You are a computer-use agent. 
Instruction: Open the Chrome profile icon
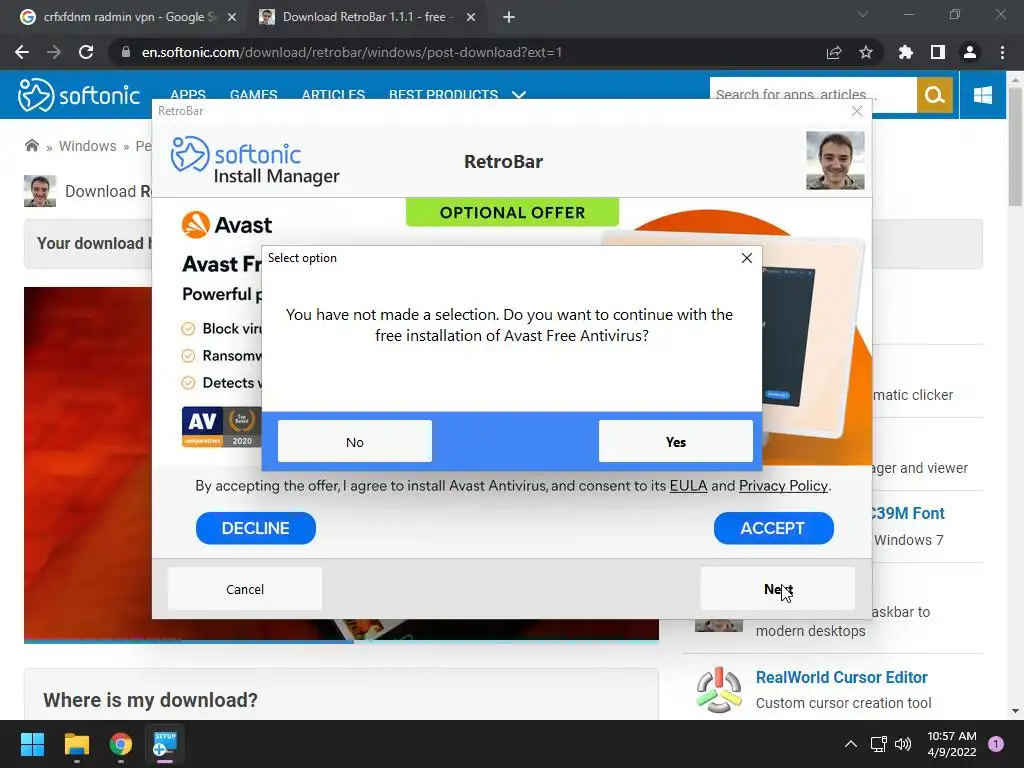pos(970,52)
